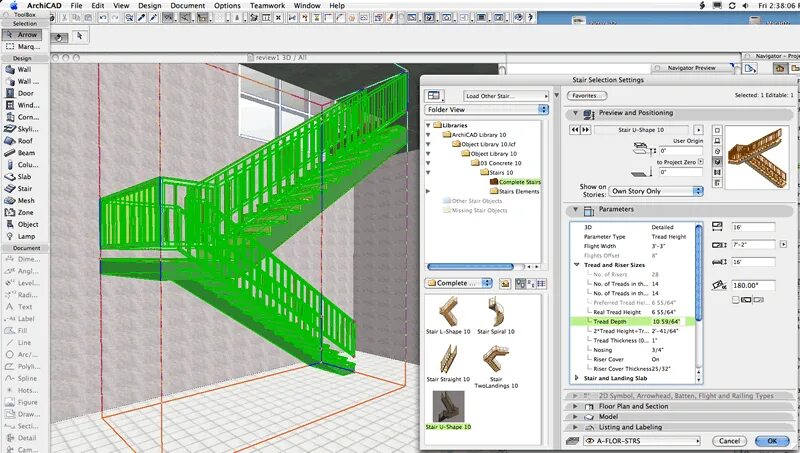Open the A-FLOR-STRS layer dropdown

click(x=642, y=441)
